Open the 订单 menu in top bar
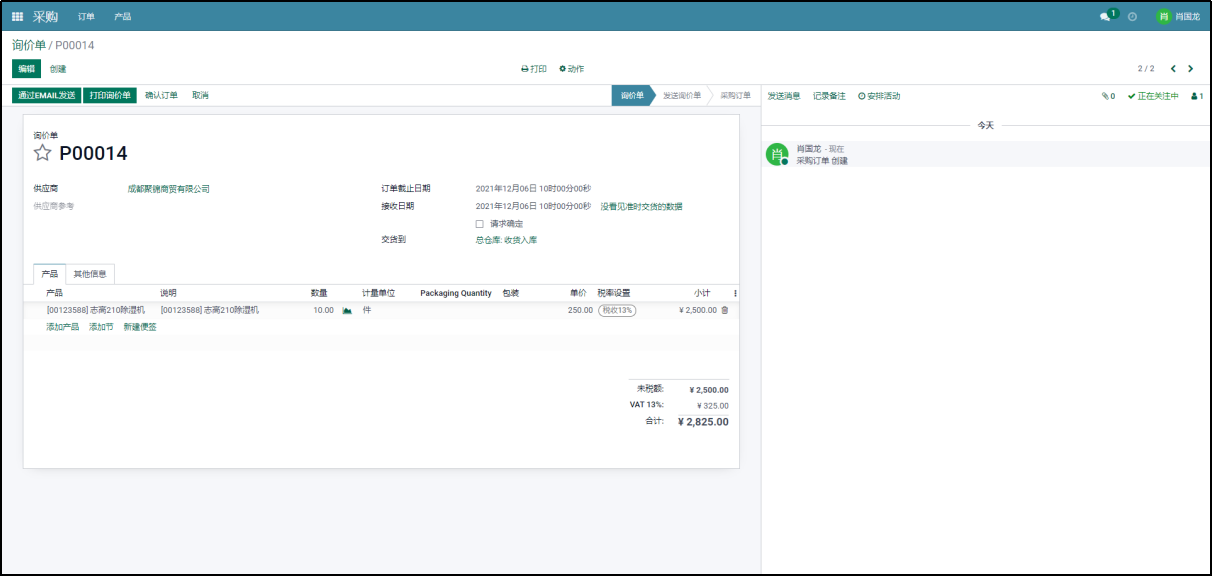This screenshot has height=577, width=1212. click(x=86, y=17)
